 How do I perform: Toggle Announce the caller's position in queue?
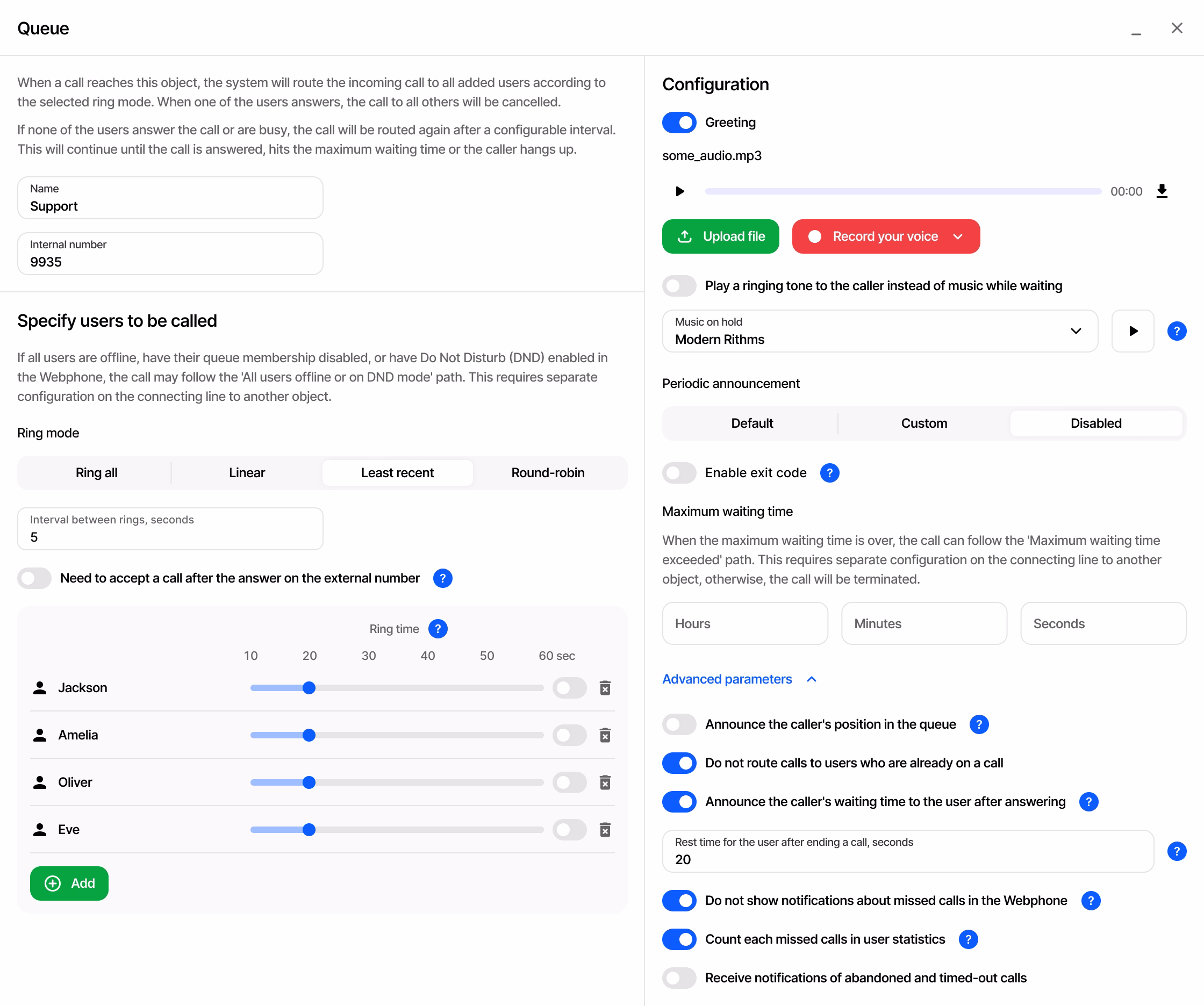pyautogui.click(x=679, y=724)
